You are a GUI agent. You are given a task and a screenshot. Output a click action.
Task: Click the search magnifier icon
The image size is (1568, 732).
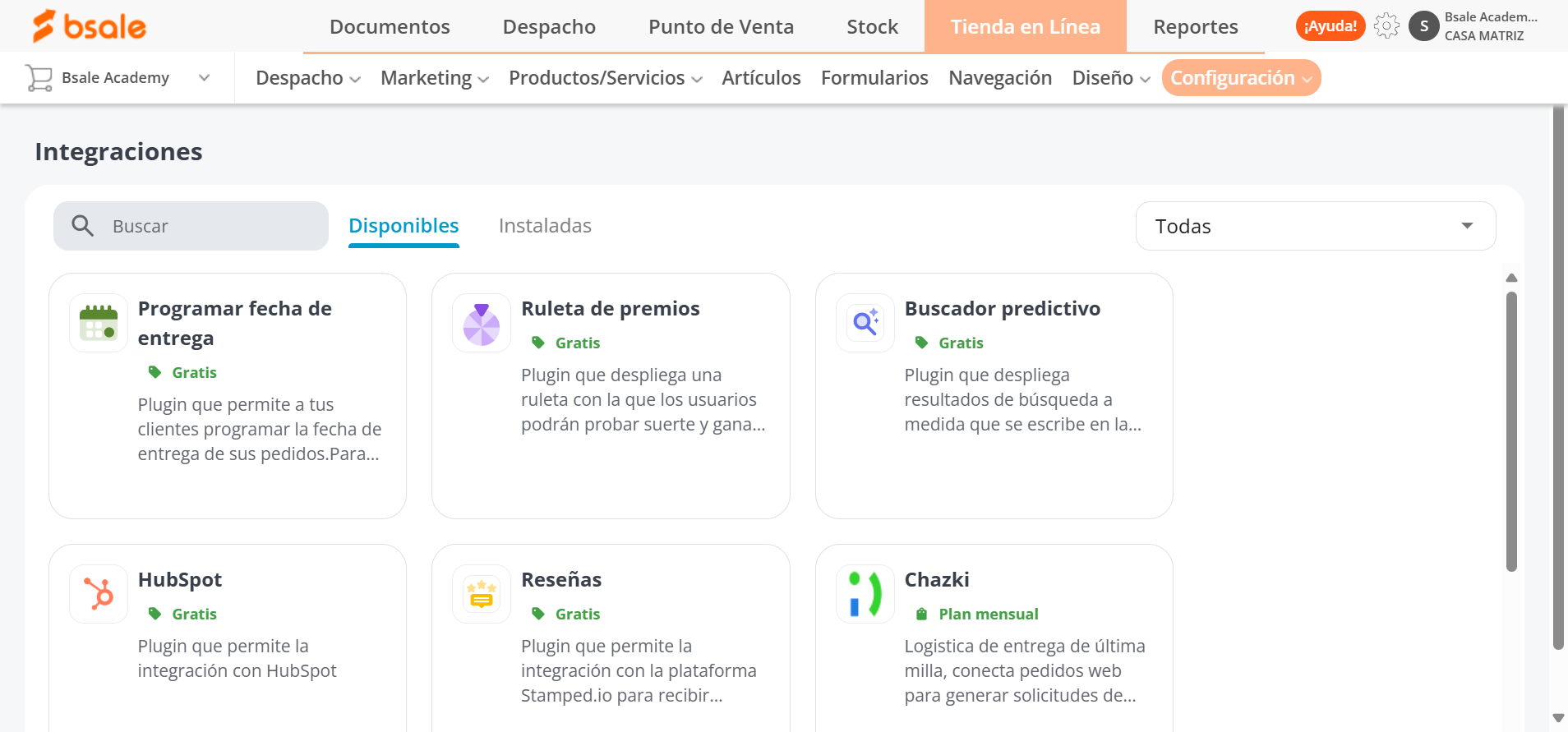pyautogui.click(x=82, y=226)
